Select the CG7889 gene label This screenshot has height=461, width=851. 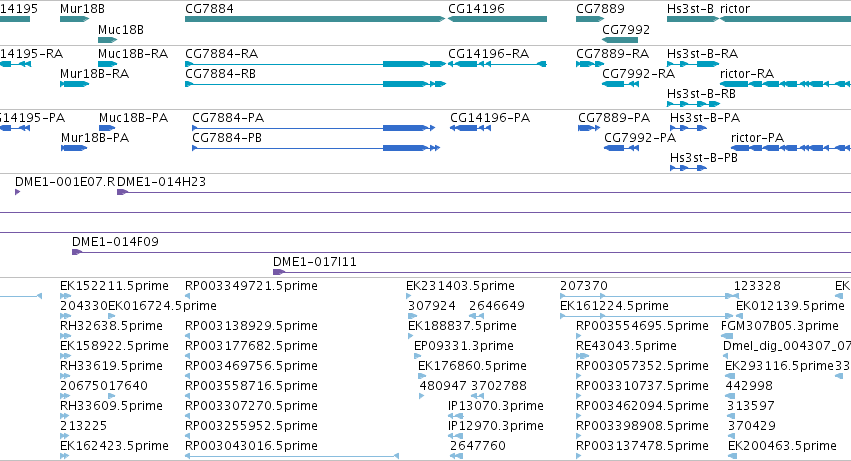(x=600, y=9)
